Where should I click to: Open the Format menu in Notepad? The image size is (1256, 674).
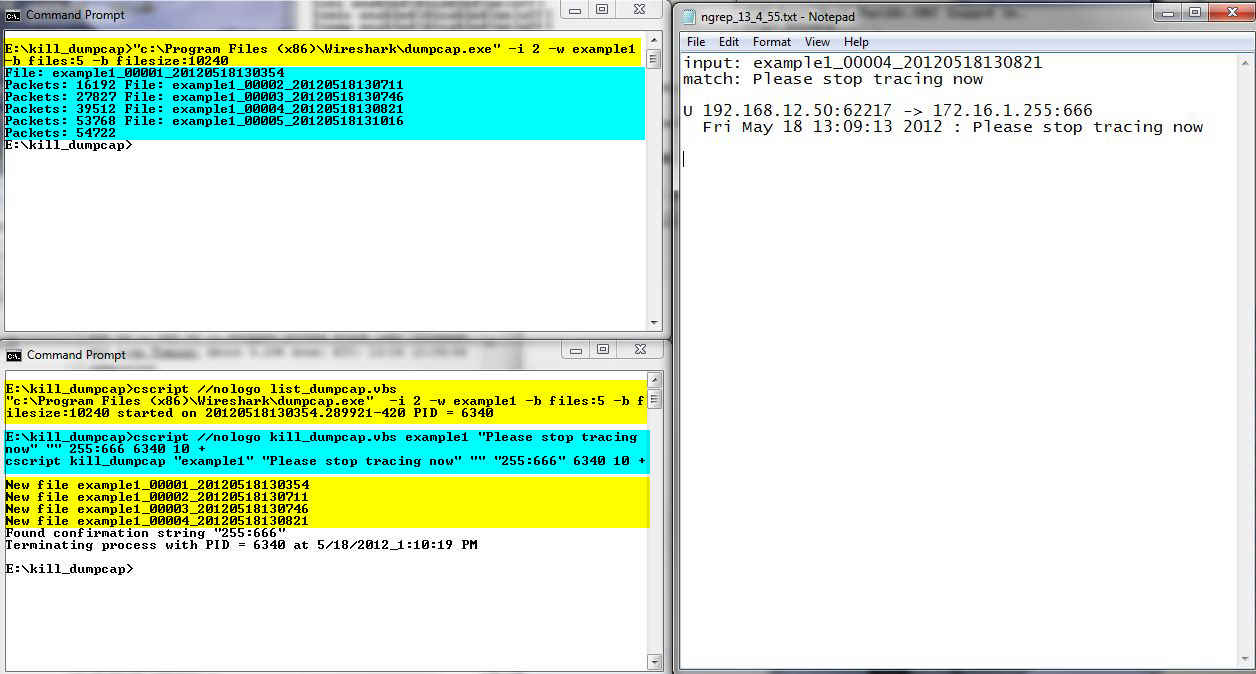click(772, 42)
